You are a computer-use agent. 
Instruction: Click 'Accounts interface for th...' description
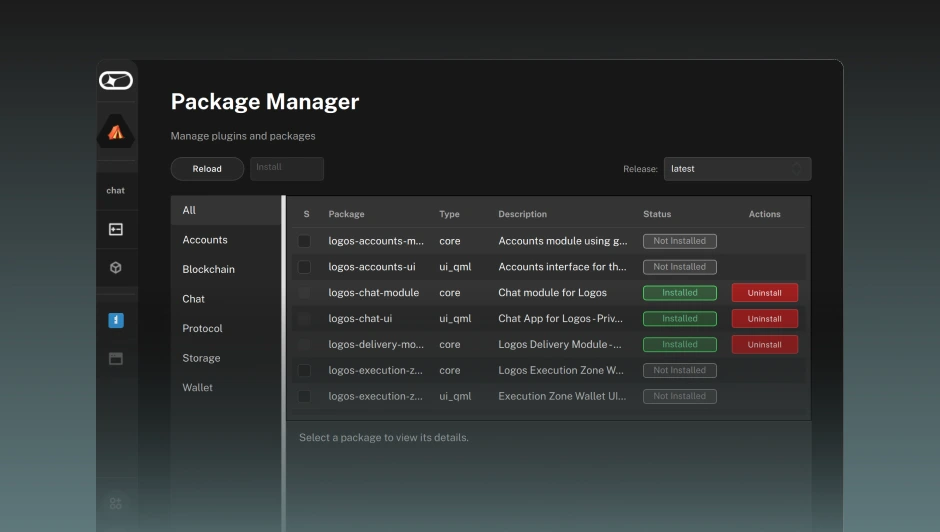[x=562, y=267]
